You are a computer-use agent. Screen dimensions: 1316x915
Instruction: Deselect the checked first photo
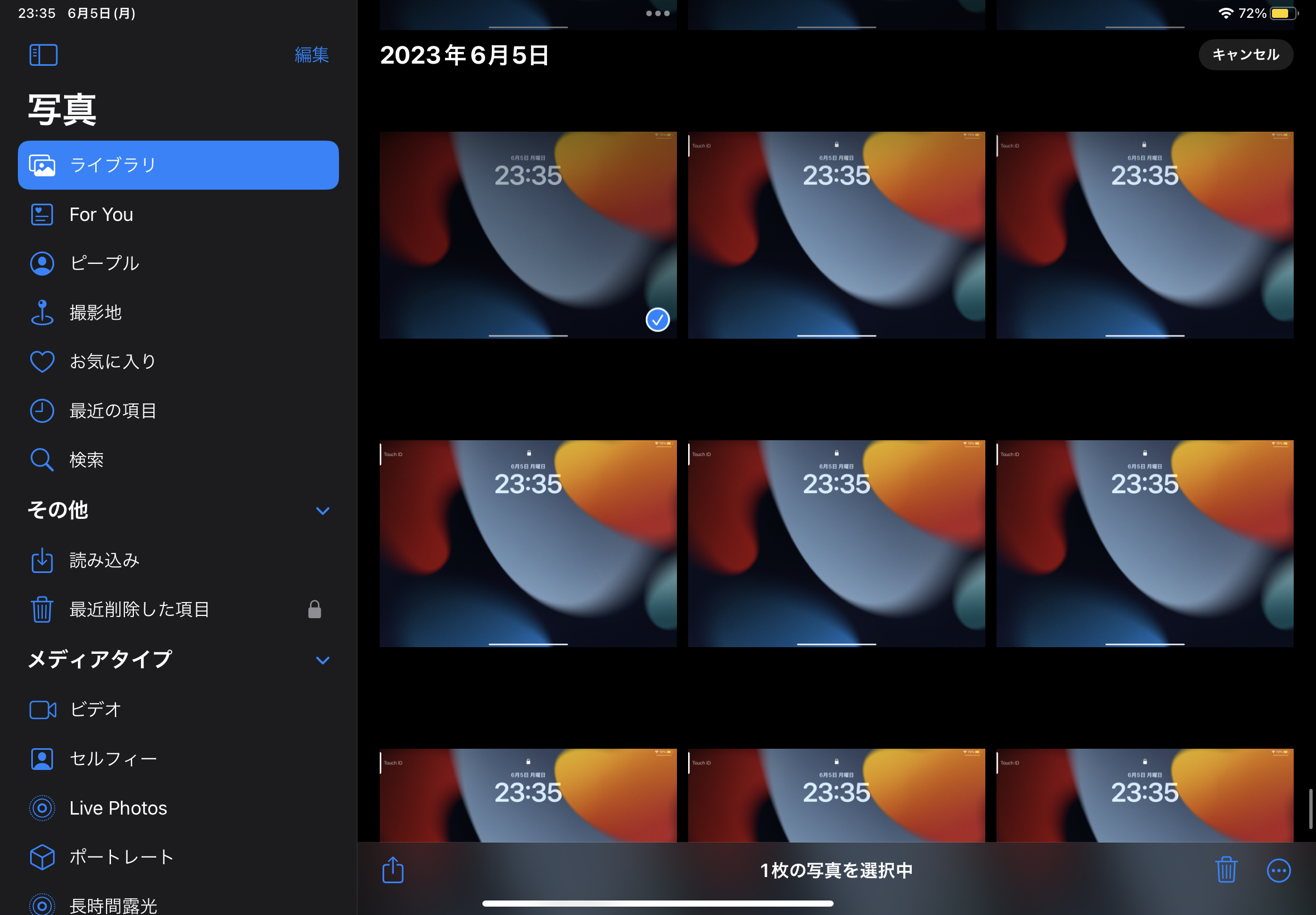click(527, 235)
